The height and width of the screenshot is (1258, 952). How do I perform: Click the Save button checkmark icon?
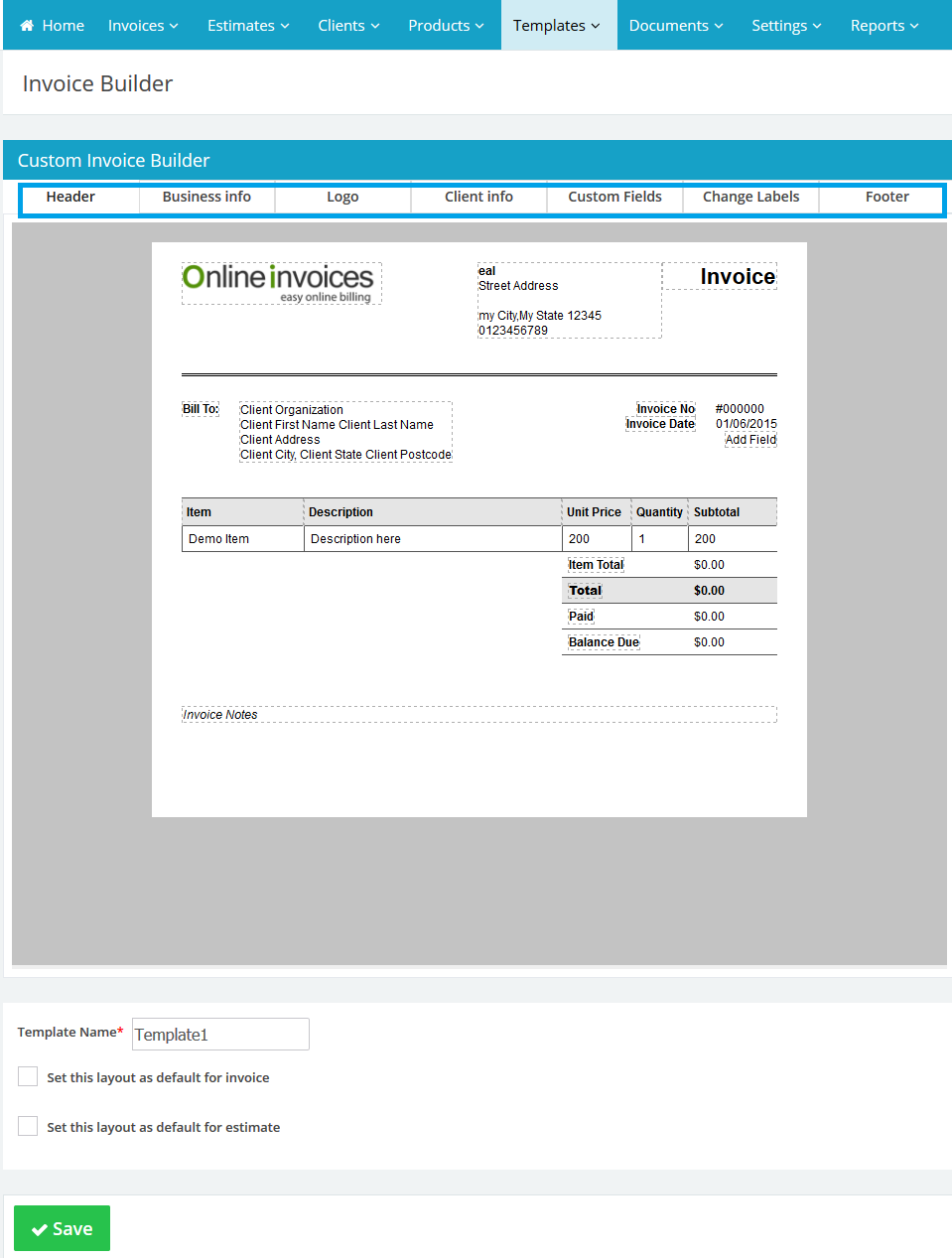click(40, 1229)
